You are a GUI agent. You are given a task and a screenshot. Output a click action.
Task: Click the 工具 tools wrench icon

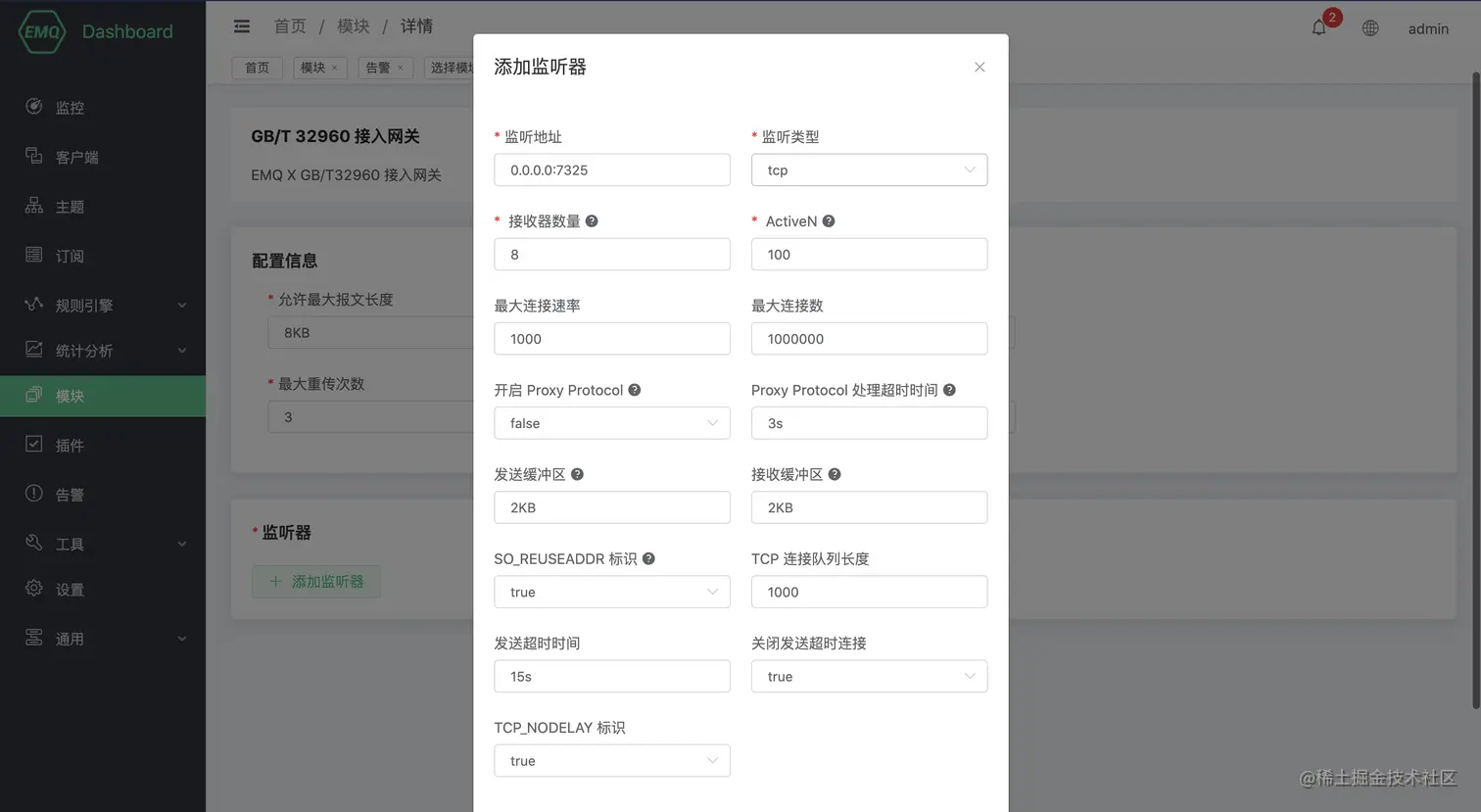34,543
